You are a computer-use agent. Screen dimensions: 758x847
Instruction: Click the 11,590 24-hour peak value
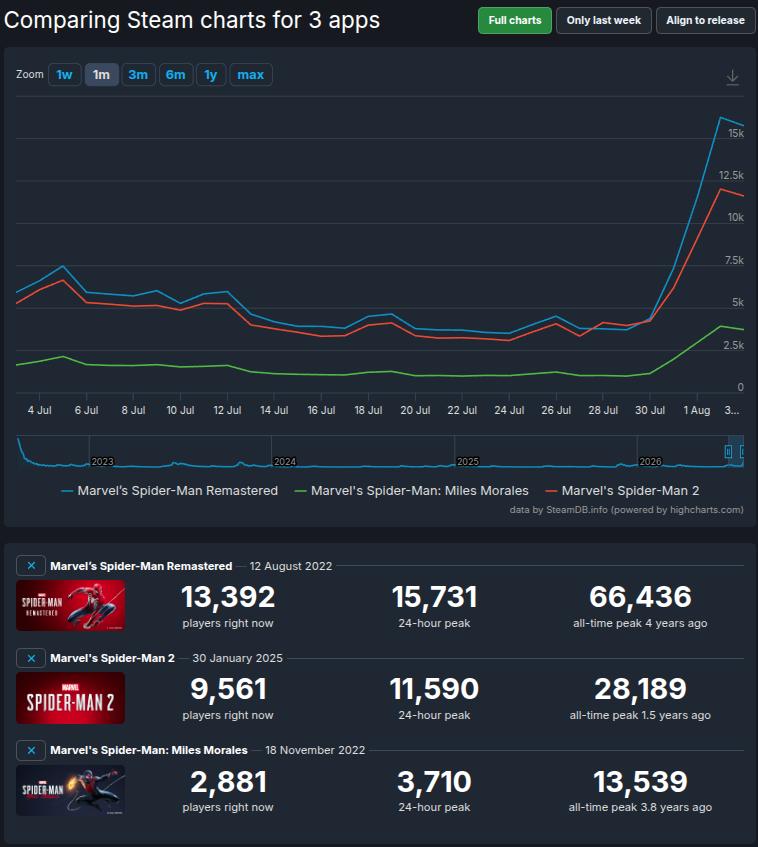pyautogui.click(x=434, y=689)
